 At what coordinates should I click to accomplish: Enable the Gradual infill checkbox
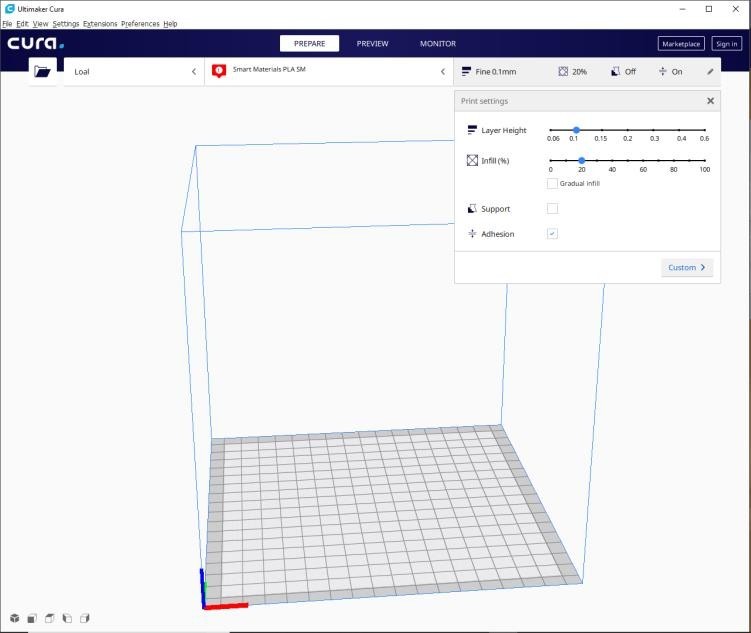point(552,184)
